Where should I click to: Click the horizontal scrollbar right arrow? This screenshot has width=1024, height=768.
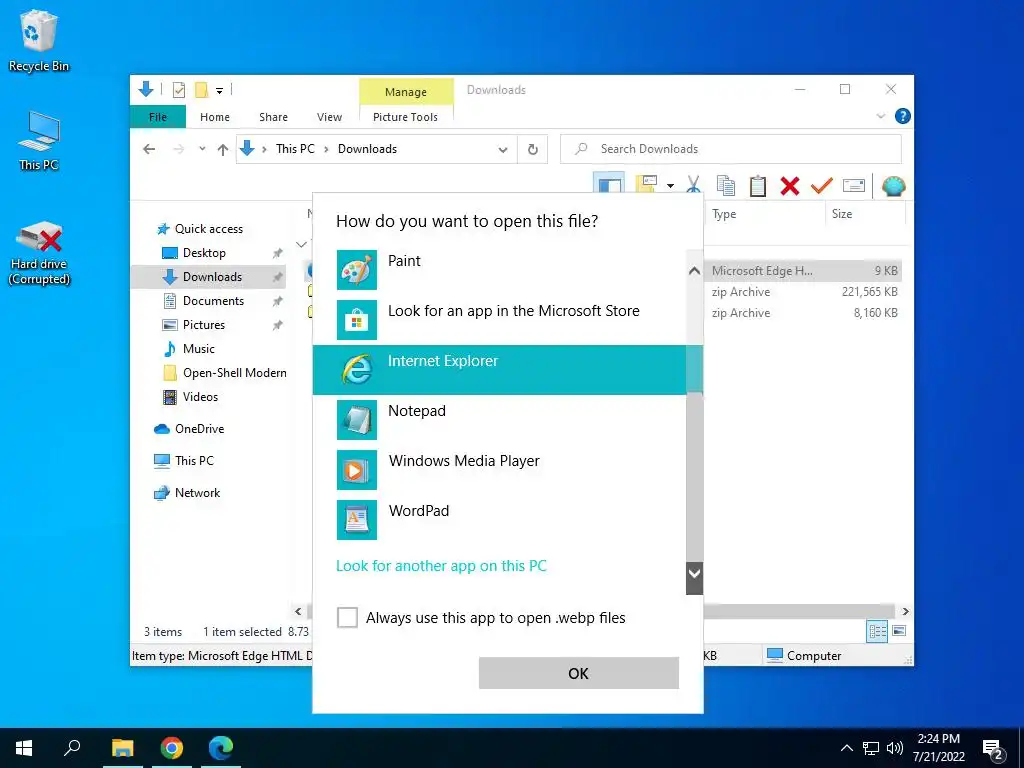(905, 611)
